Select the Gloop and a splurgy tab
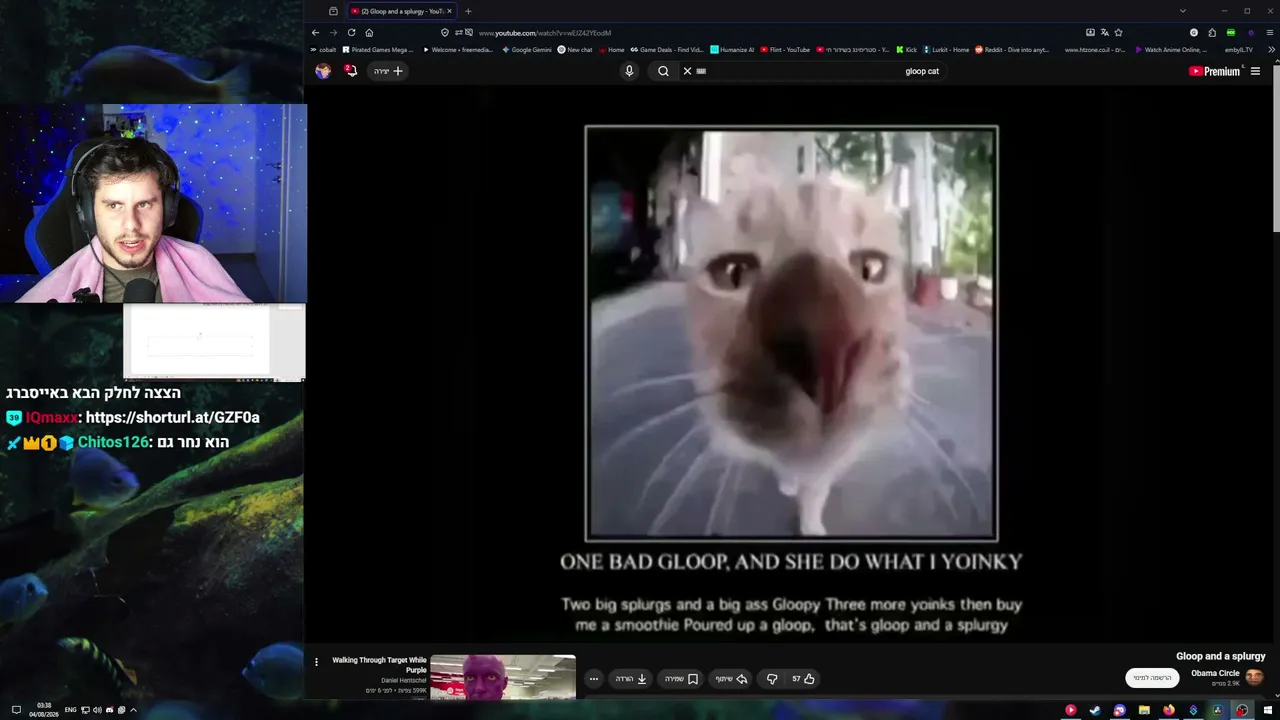1280x720 pixels. click(x=401, y=11)
